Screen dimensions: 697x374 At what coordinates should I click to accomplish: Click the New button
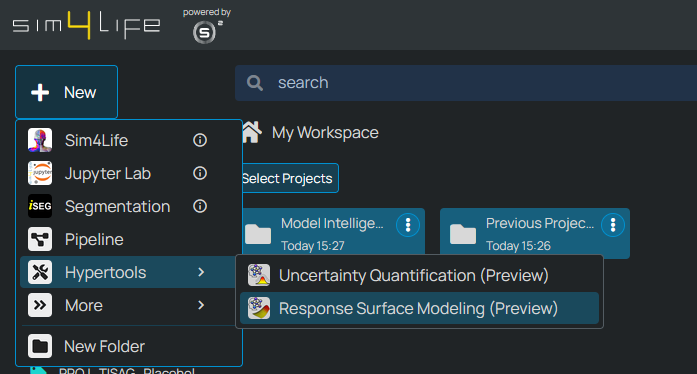[x=66, y=92]
